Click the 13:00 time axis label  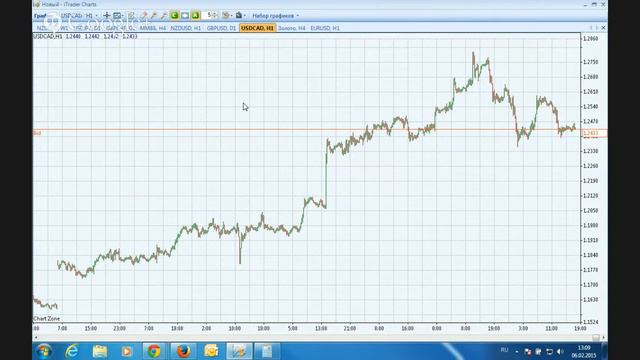point(321,328)
